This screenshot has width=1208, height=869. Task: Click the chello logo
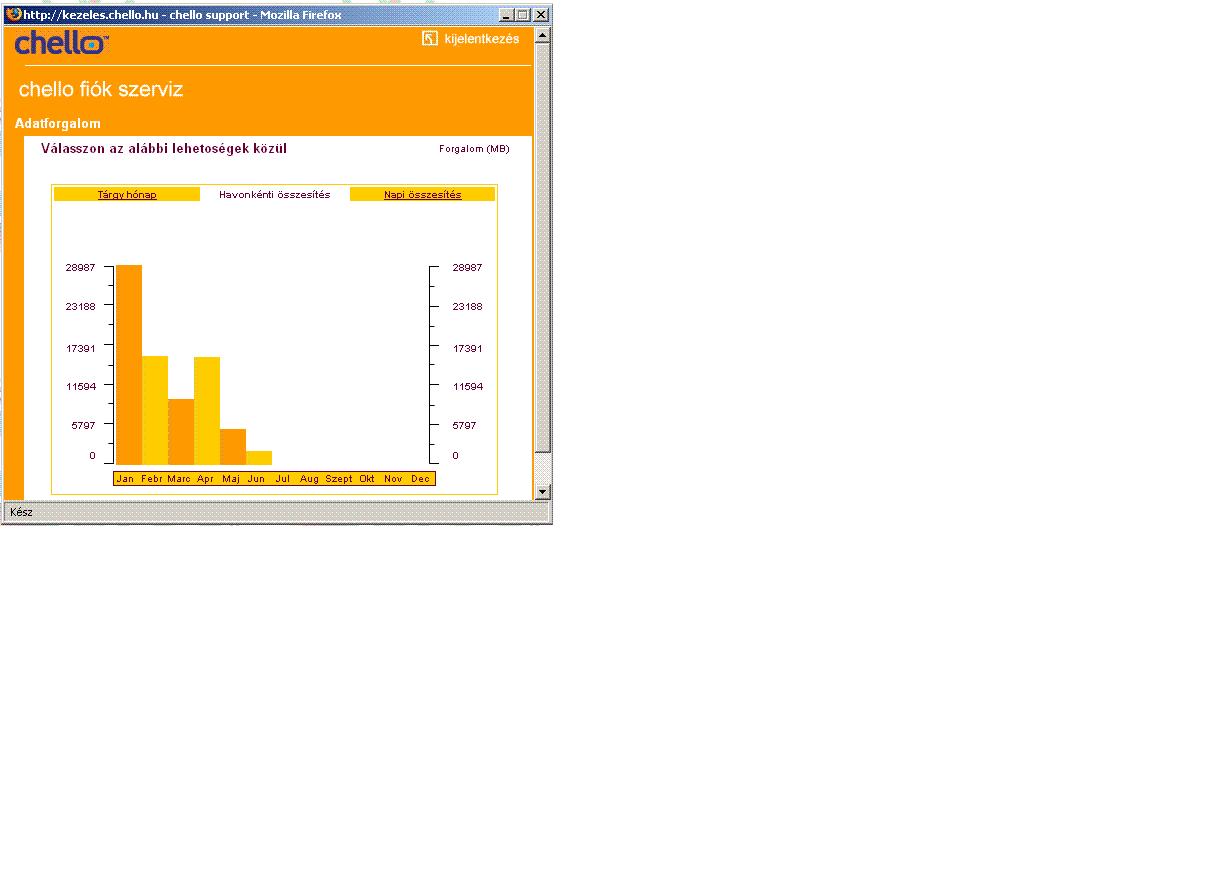pos(61,43)
